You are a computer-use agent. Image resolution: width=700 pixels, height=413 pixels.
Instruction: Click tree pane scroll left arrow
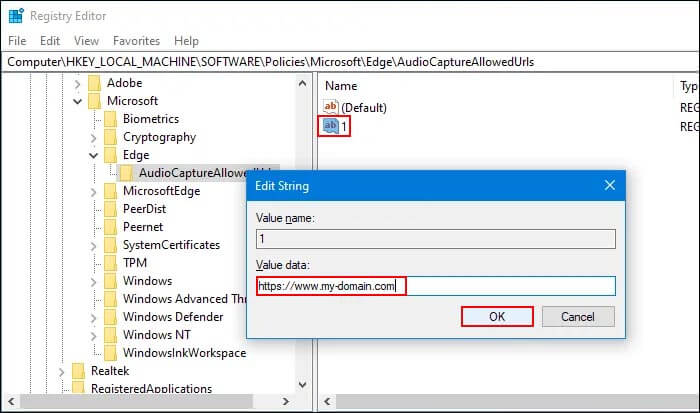(11, 401)
